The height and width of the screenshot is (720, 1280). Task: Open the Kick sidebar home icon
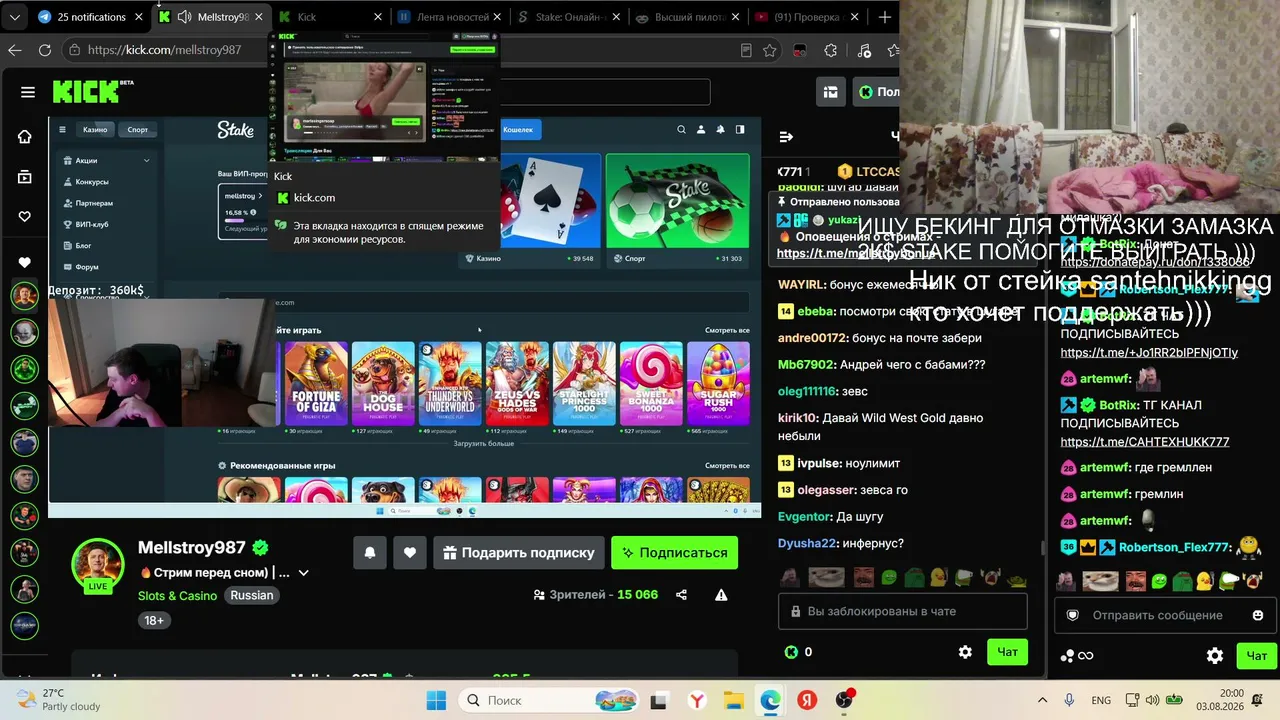pos(25,137)
